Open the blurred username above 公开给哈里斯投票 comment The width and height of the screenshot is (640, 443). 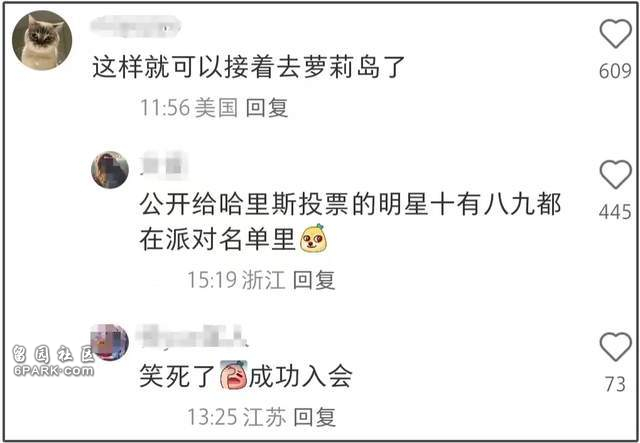point(164,165)
